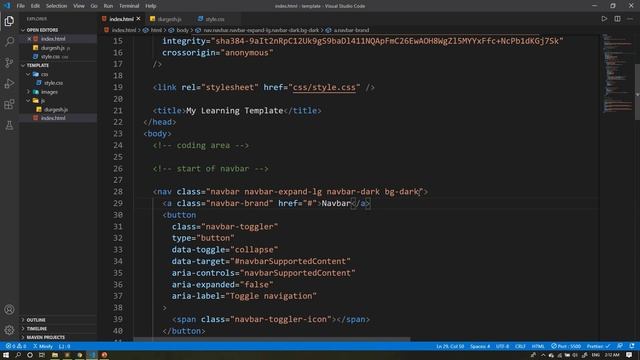Click the Run play icon in editor toolbar
The image size is (640, 360).
pos(604,19)
